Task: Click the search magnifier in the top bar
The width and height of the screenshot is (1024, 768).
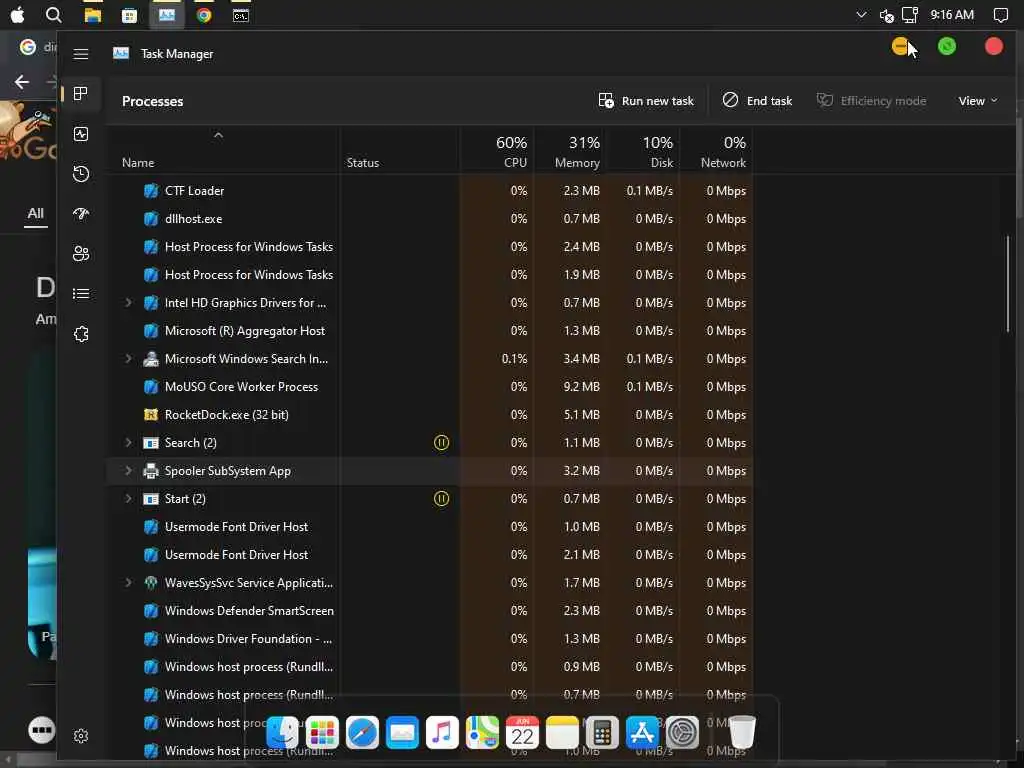Action: [54, 14]
